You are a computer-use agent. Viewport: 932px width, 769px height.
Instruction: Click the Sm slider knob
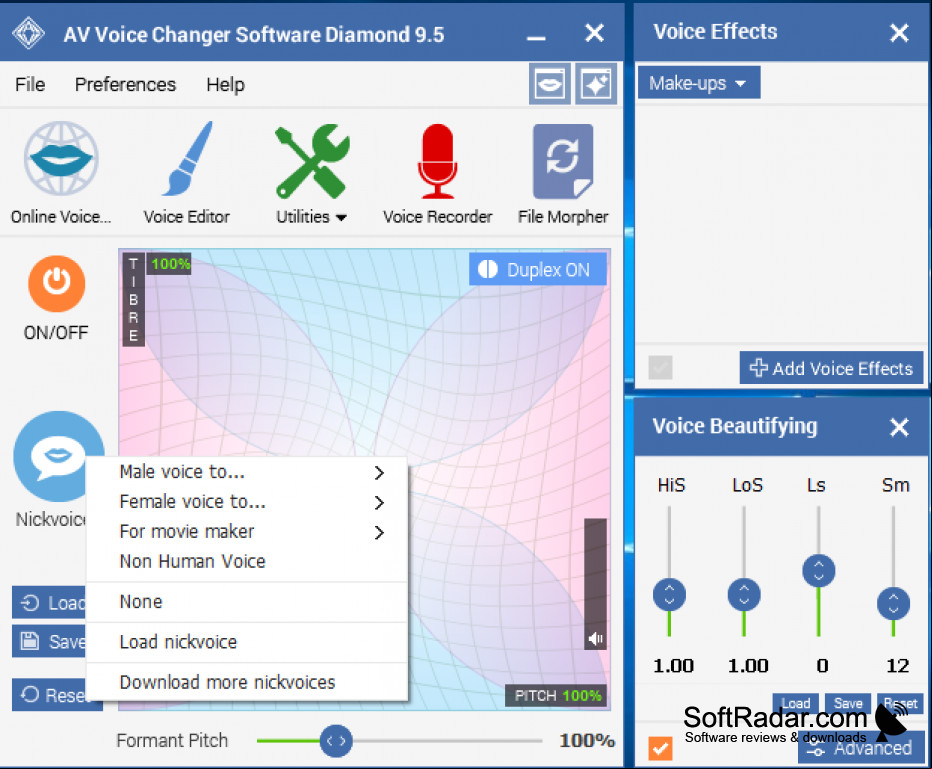point(893,604)
